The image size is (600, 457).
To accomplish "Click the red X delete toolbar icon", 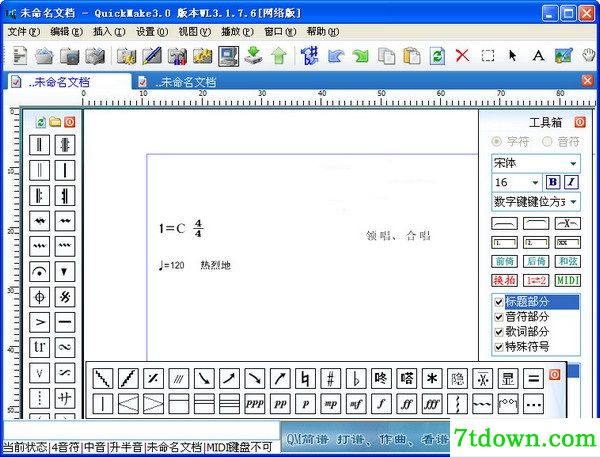I will point(462,56).
